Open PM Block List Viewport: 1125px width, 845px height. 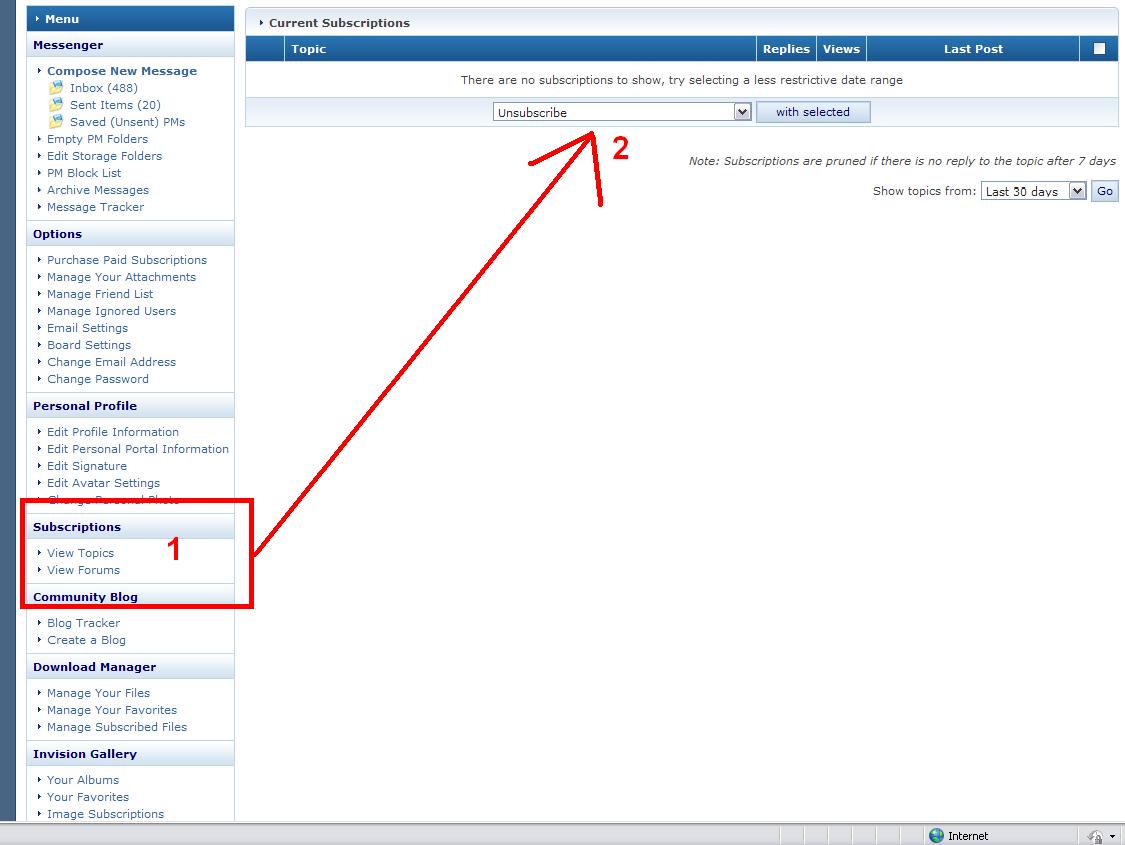click(84, 173)
